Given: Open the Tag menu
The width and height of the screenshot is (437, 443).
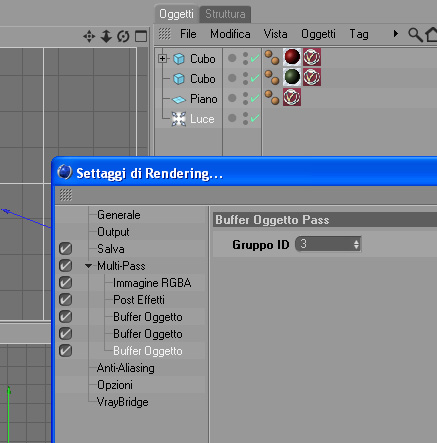Looking at the screenshot, I should coord(359,34).
